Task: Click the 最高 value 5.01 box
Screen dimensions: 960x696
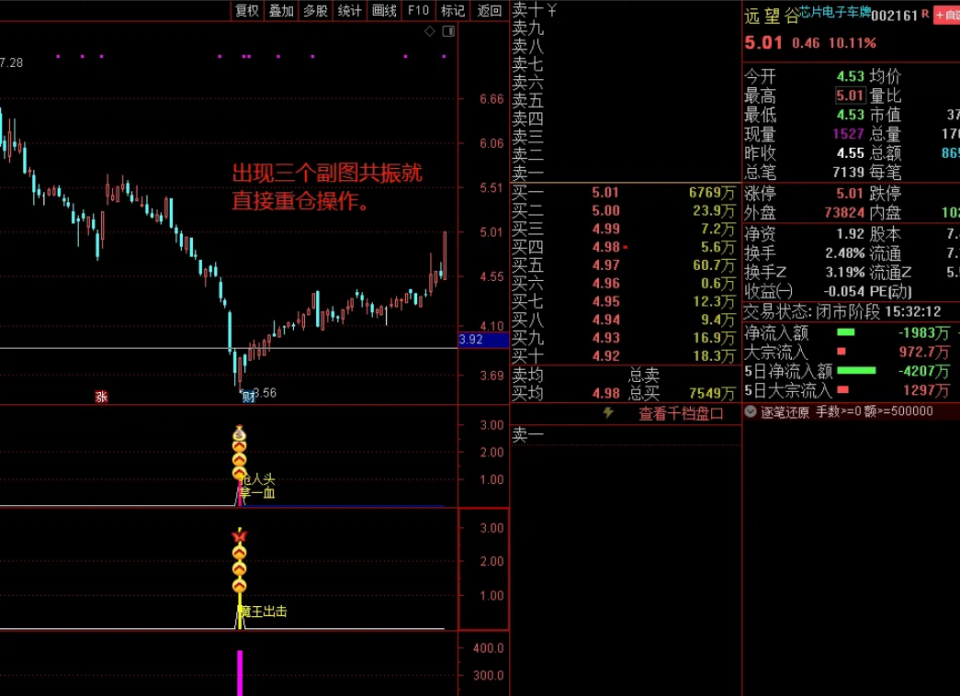Action: tap(850, 95)
